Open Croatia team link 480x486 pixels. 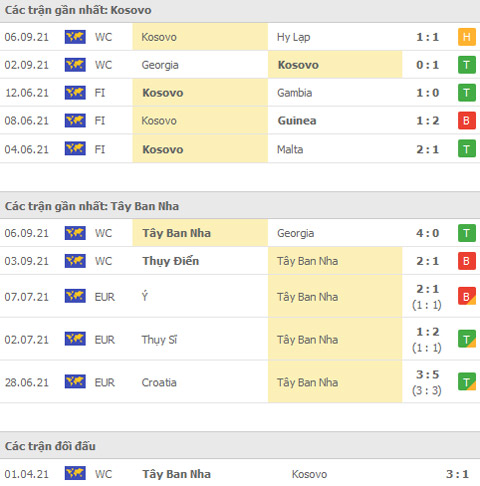click(x=159, y=382)
